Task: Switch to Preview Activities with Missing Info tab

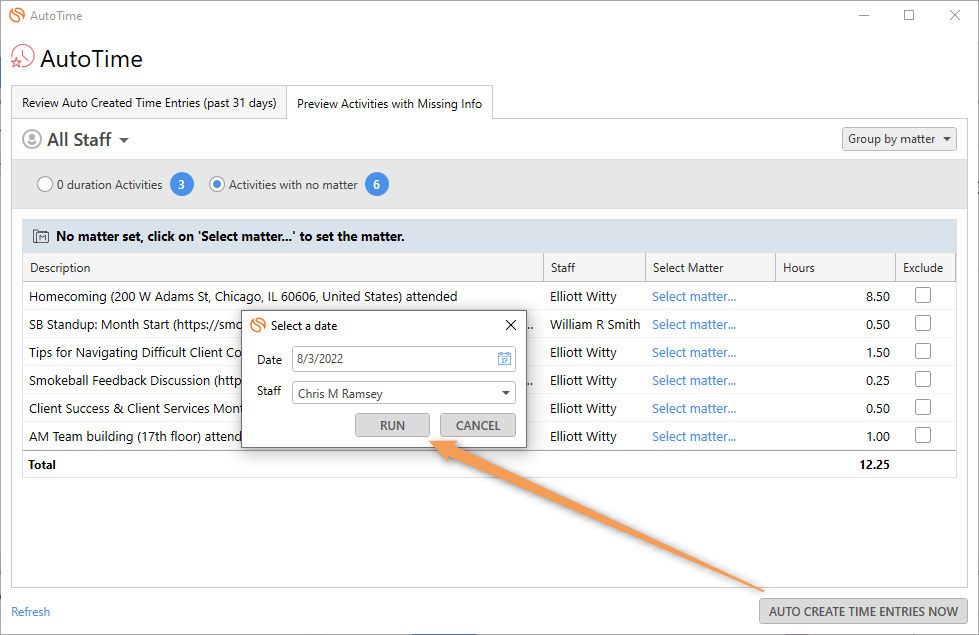Action: (390, 104)
